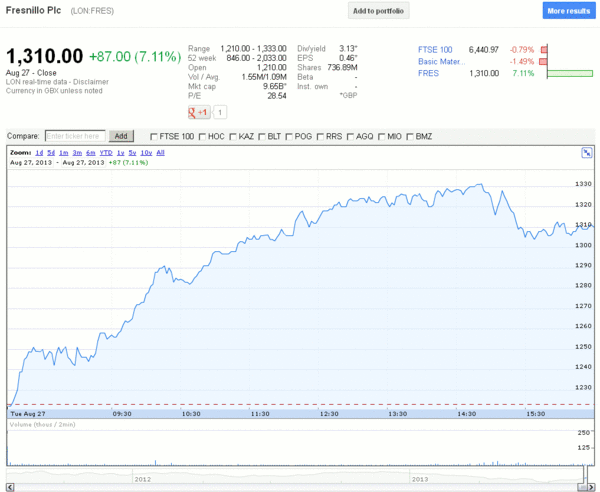Screen dimensions: 600x492
Task: Click the Mkt cap value 9.65B
Action: 274,86
